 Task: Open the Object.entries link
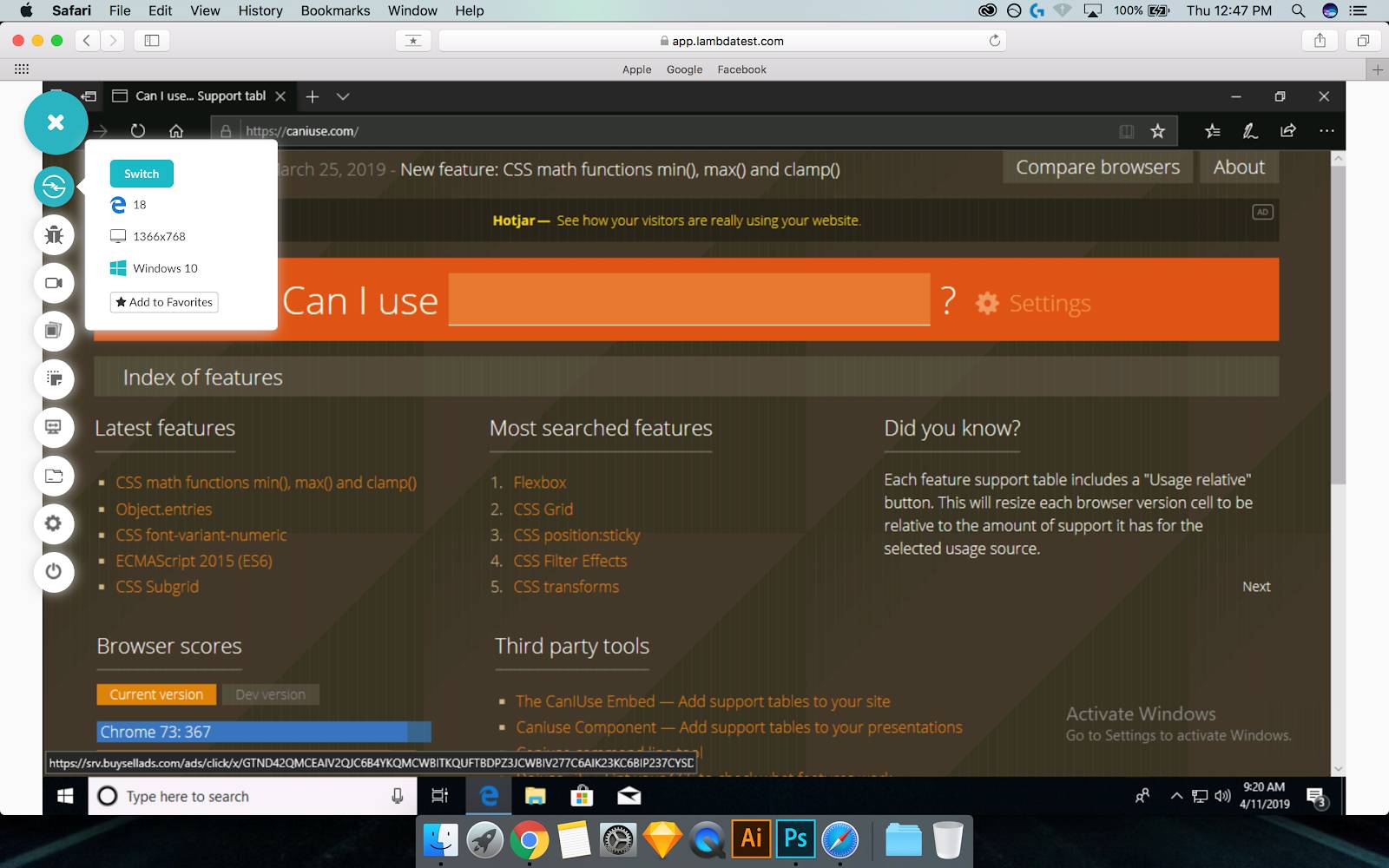pyautogui.click(x=164, y=510)
